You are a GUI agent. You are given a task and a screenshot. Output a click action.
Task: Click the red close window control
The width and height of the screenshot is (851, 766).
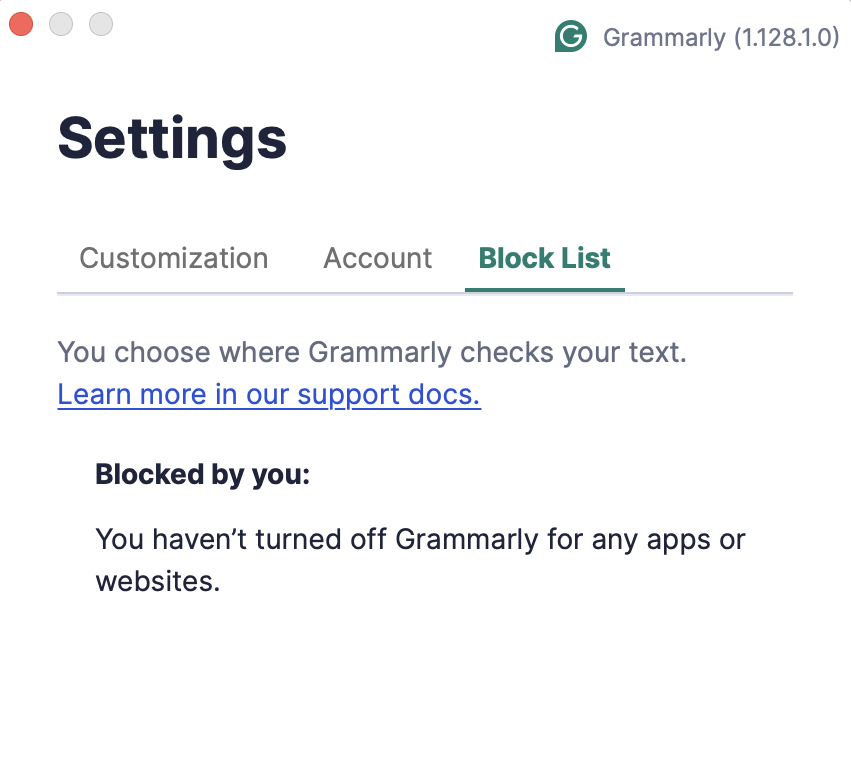click(x=21, y=24)
